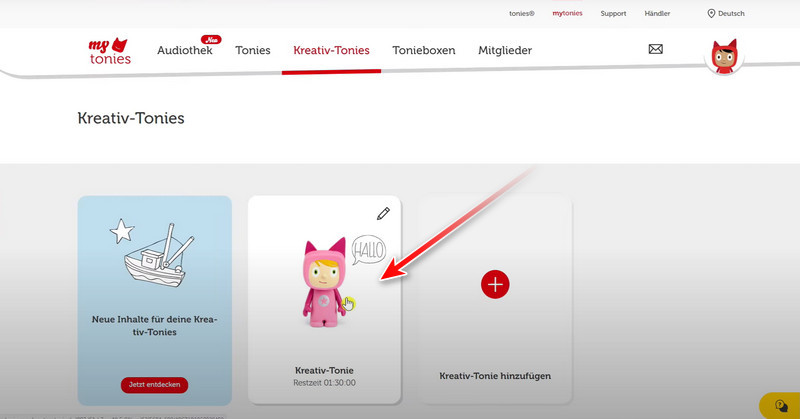The image size is (800, 419).
Task: Click the Neu badge on Audiothek
Action: point(211,40)
